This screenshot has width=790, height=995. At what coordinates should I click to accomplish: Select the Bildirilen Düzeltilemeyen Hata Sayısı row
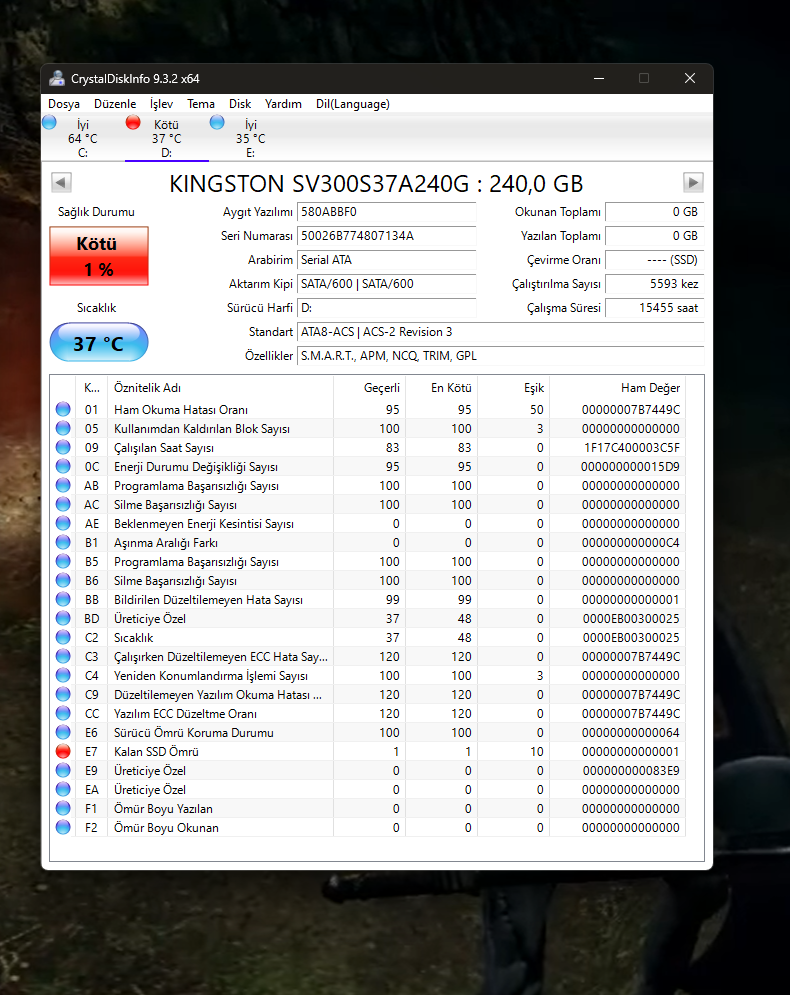pos(368,599)
